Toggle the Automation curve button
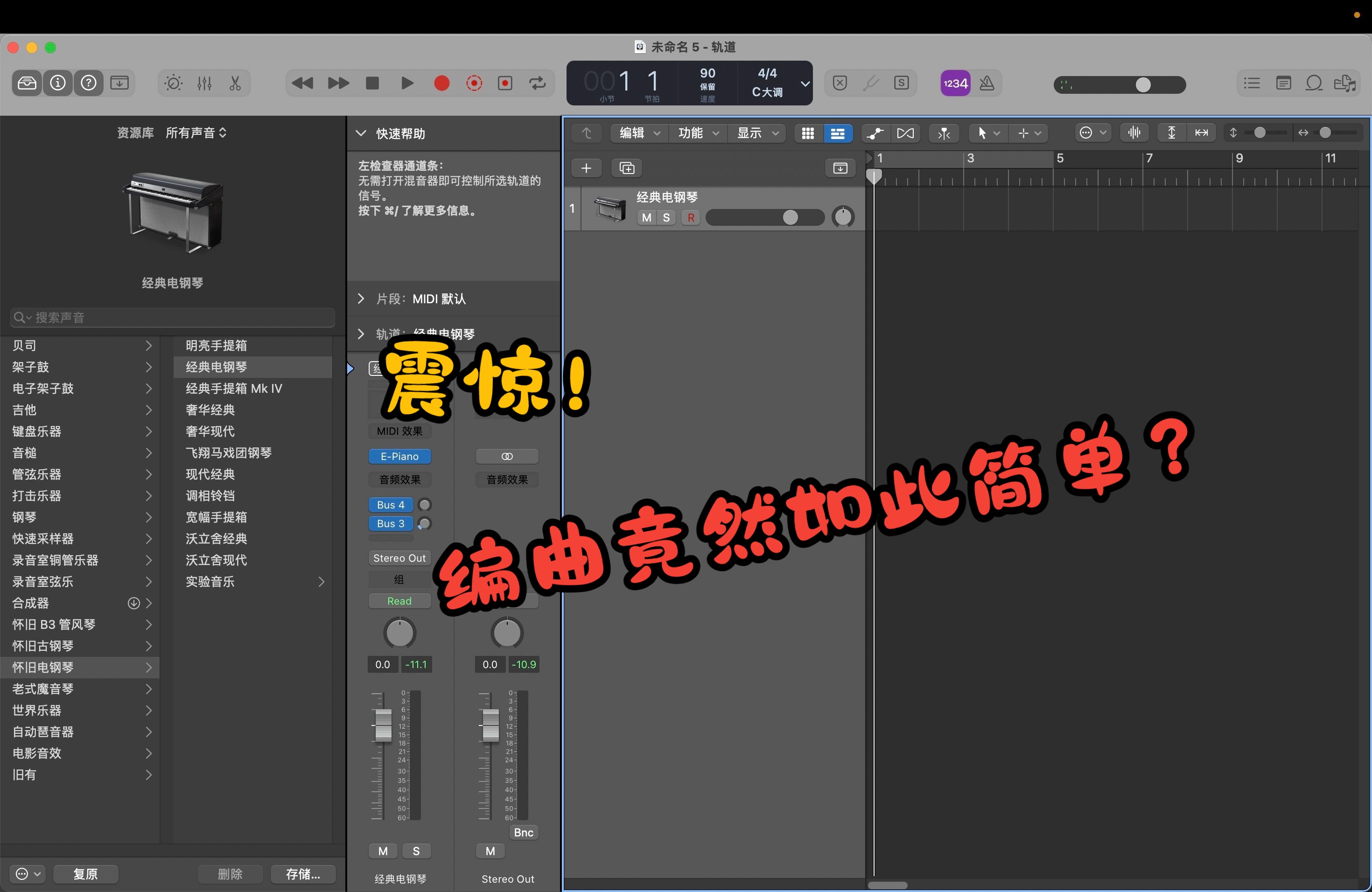This screenshot has height=892, width=1372. (x=875, y=133)
